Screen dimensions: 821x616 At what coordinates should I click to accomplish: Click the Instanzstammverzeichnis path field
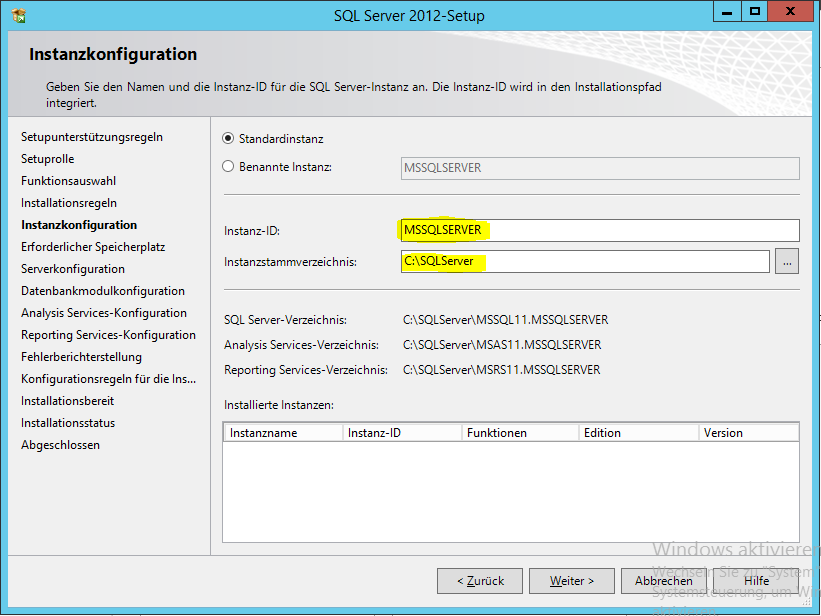[x=585, y=261]
